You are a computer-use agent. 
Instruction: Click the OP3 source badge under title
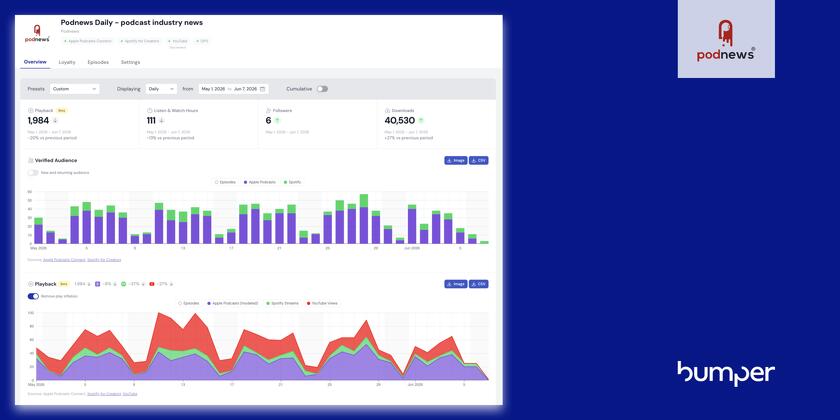pos(202,41)
